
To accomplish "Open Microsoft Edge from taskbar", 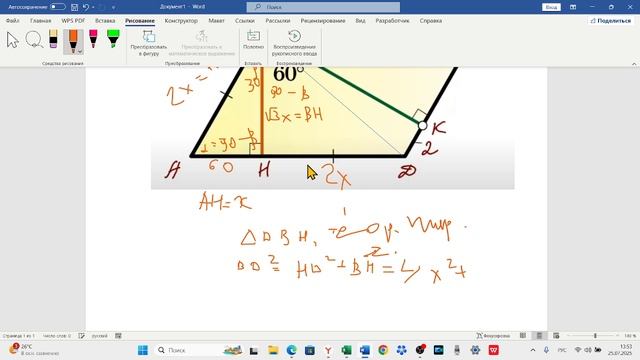I will click(x=291, y=350).
